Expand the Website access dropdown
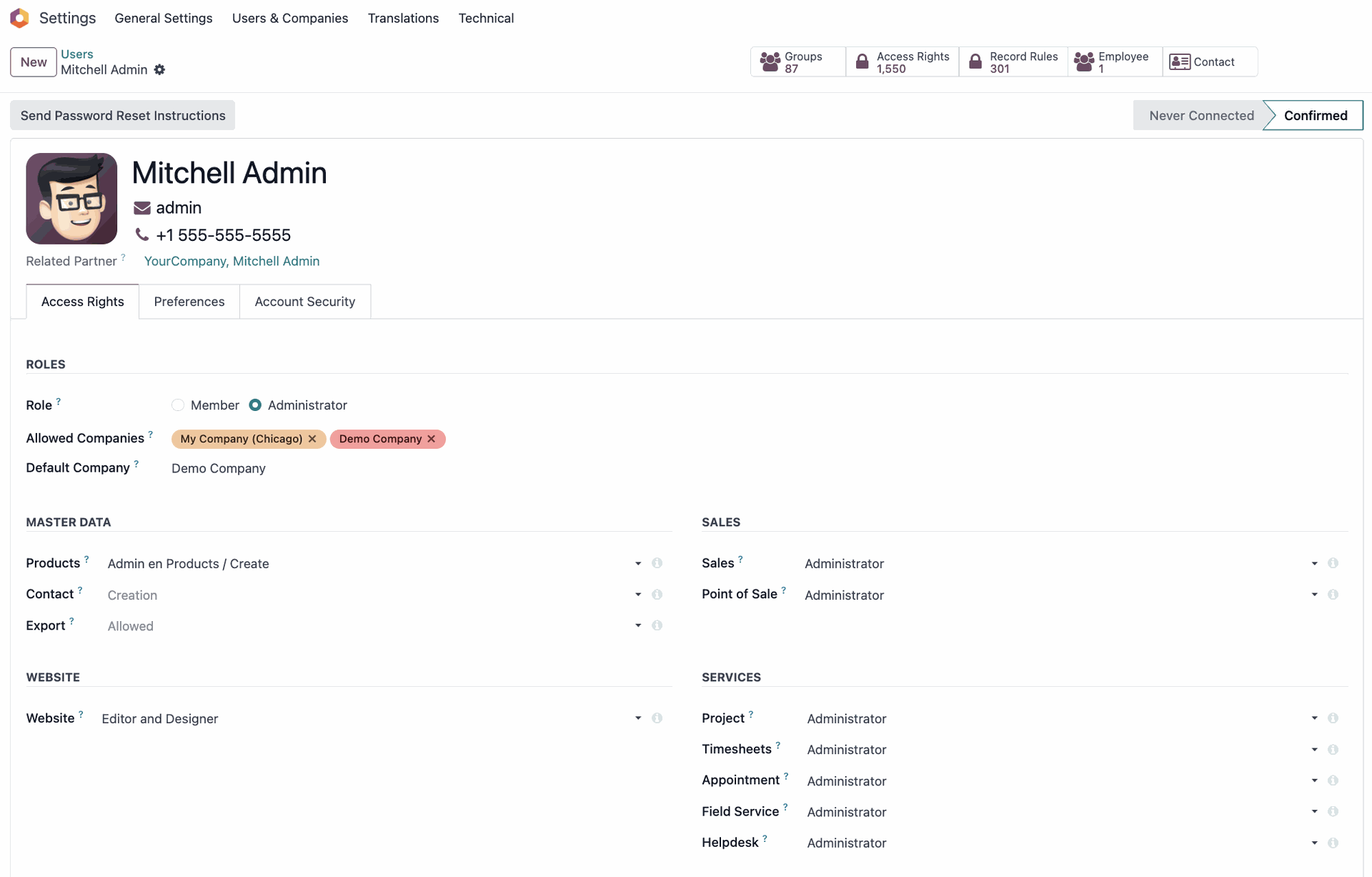Viewport: 1372px width, 877px height. point(638,718)
